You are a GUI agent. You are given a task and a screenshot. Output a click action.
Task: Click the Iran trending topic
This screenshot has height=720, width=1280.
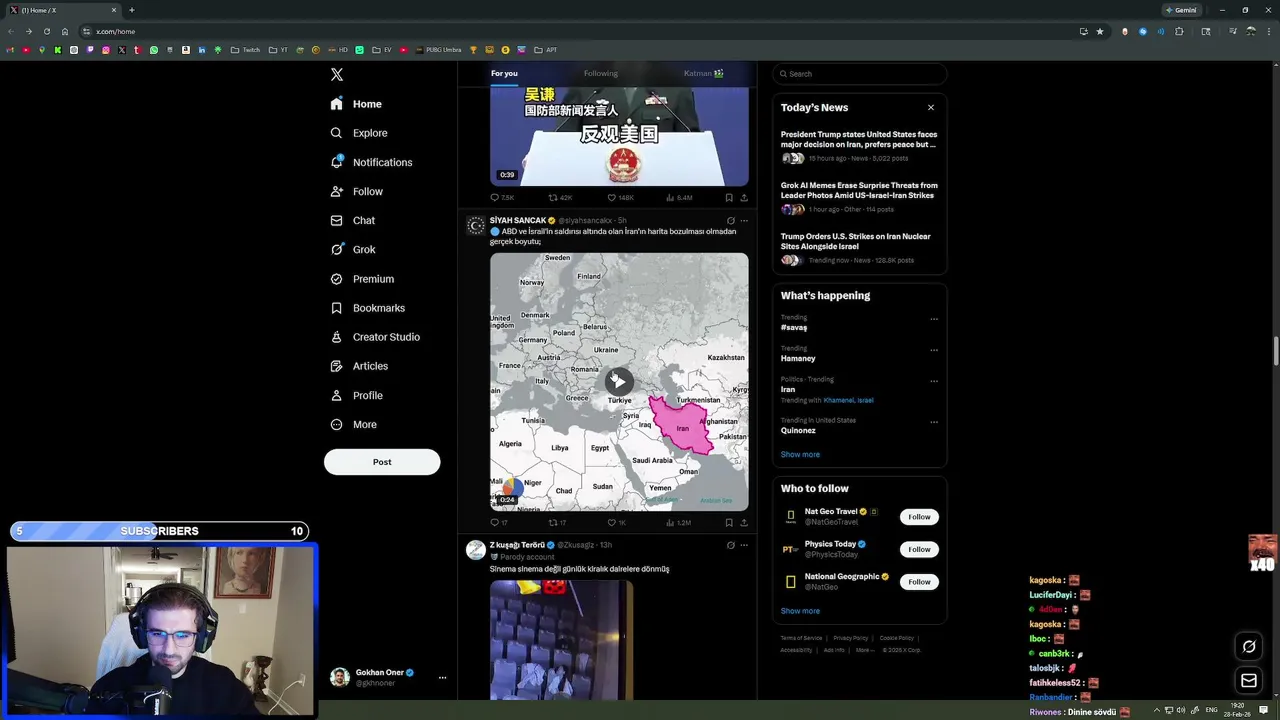click(x=788, y=389)
